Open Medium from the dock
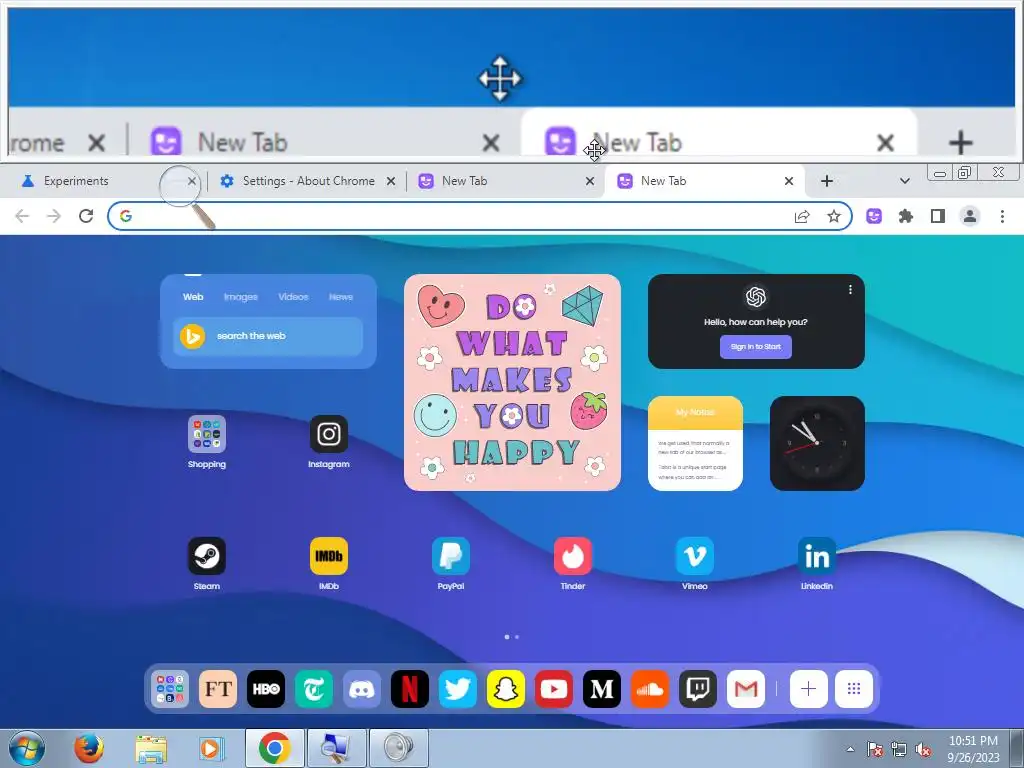Image resolution: width=1024 pixels, height=768 pixels. pyautogui.click(x=601, y=689)
